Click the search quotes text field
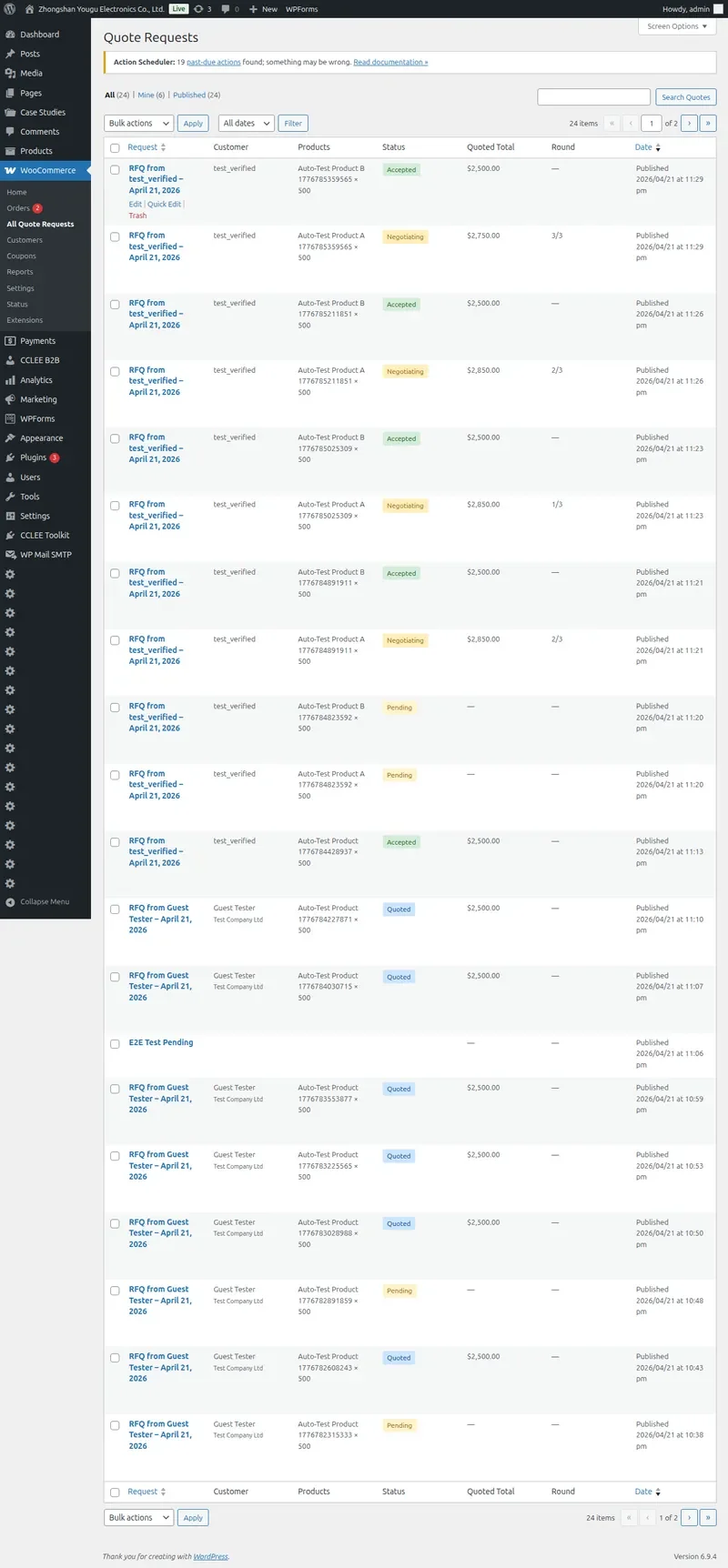The width and height of the screenshot is (728, 1568). (x=594, y=97)
